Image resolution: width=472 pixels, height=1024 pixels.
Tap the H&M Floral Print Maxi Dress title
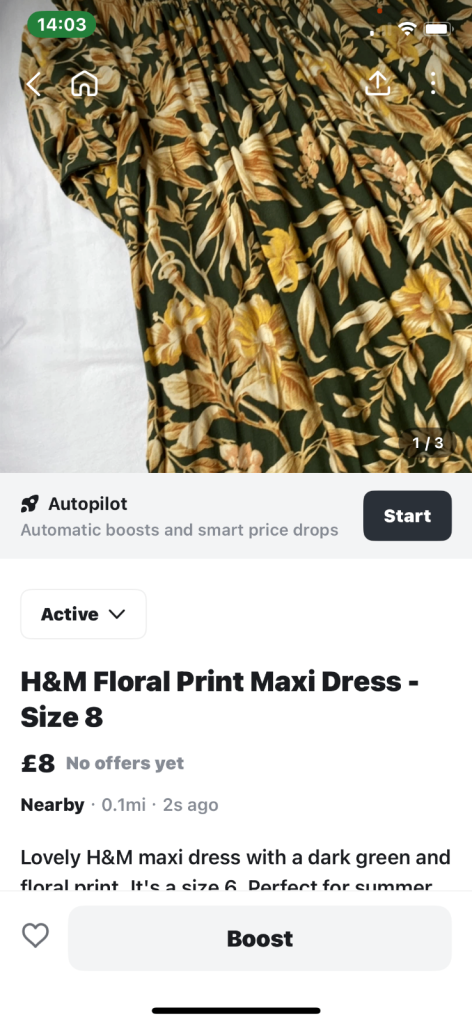pyautogui.click(x=219, y=699)
